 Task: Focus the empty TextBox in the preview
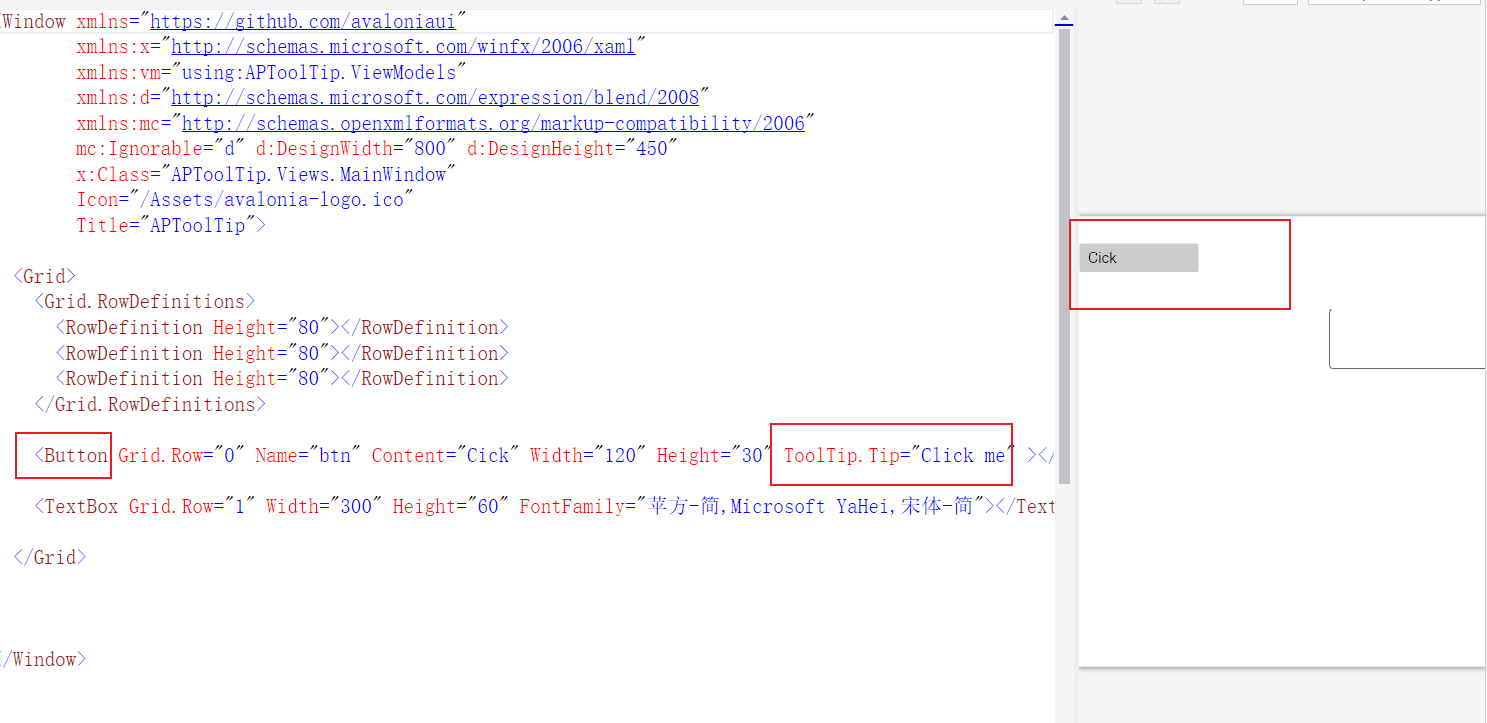tap(1407, 339)
